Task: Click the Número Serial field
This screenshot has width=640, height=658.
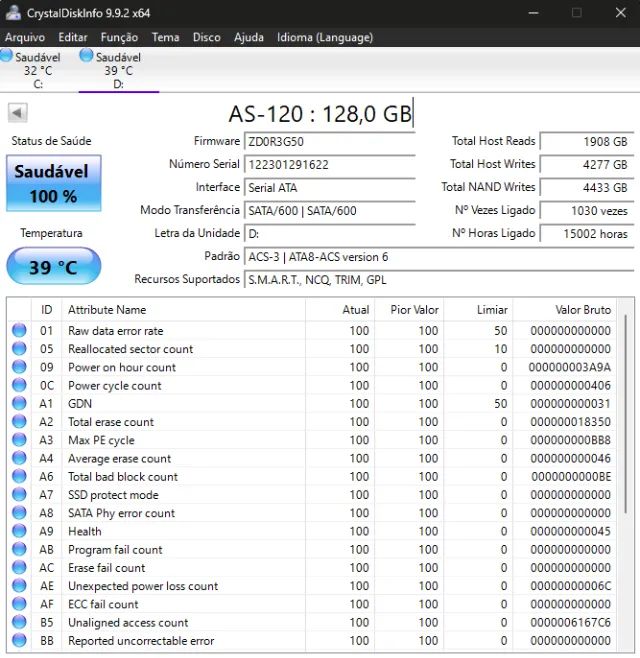Action: pyautogui.click(x=329, y=164)
